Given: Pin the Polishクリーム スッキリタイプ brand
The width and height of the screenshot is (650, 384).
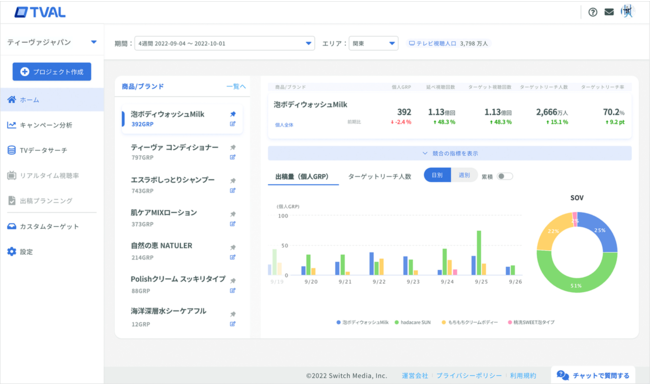Looking at the screenshot, I should pyautogui.click(x=233, y=281).
